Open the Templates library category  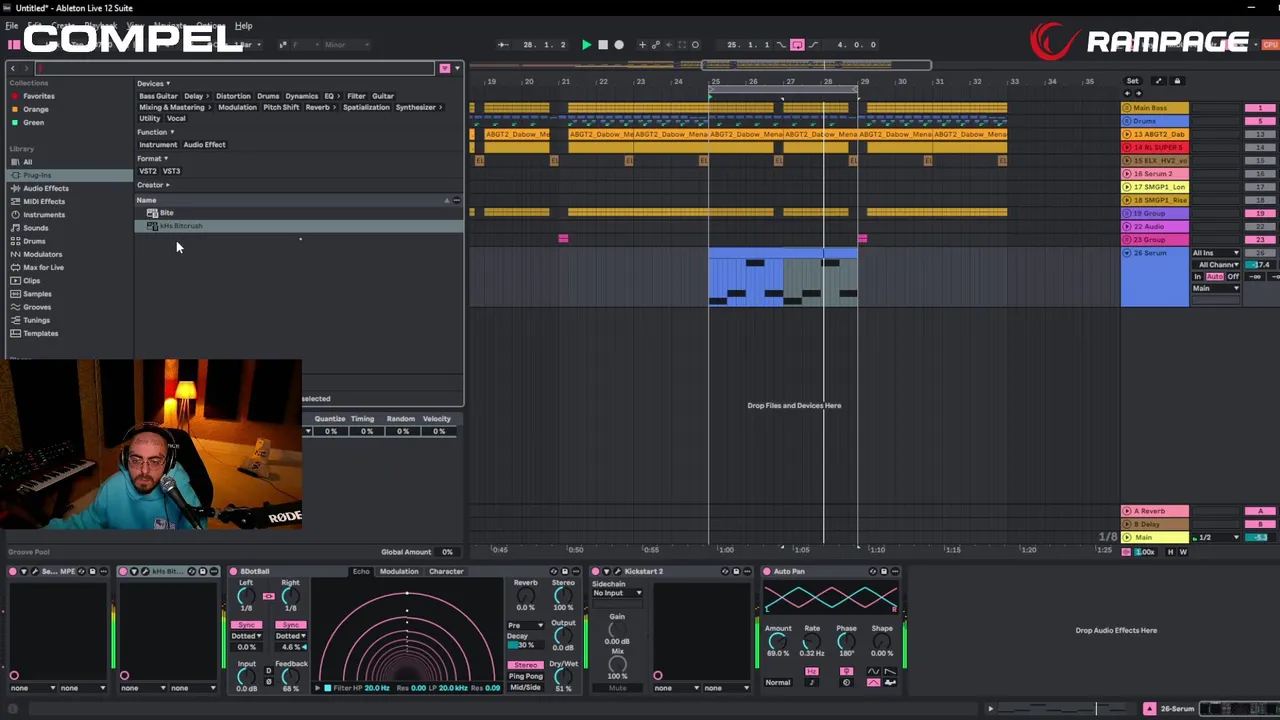40,333
